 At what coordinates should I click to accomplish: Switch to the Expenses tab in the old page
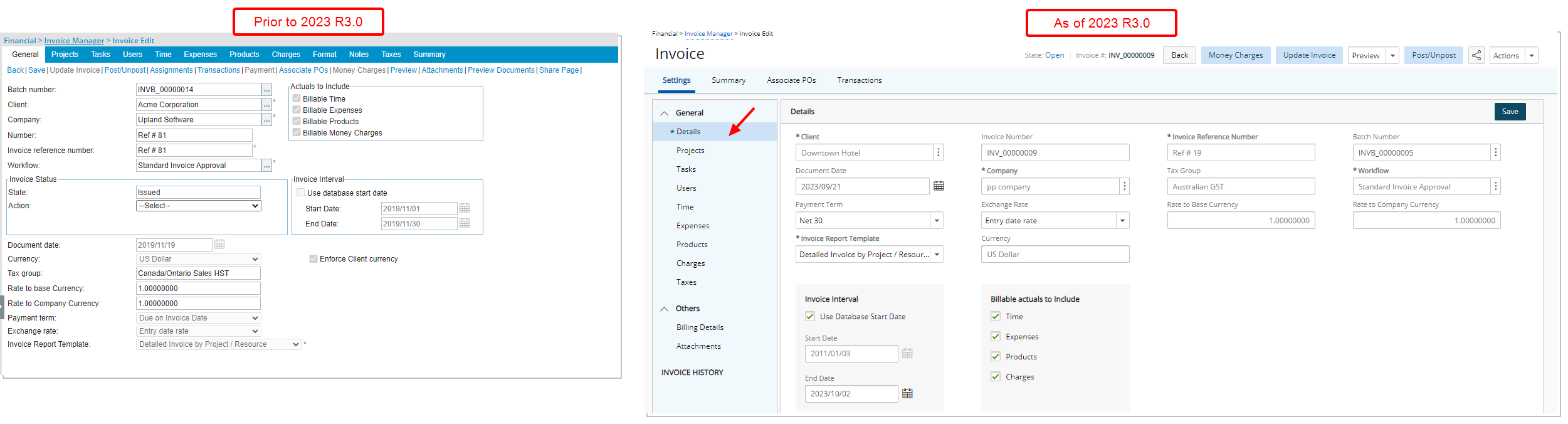coord(201,55)
